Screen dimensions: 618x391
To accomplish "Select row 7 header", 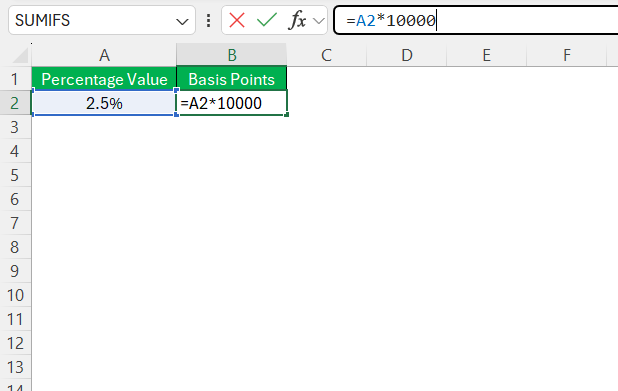I will 15,223.
